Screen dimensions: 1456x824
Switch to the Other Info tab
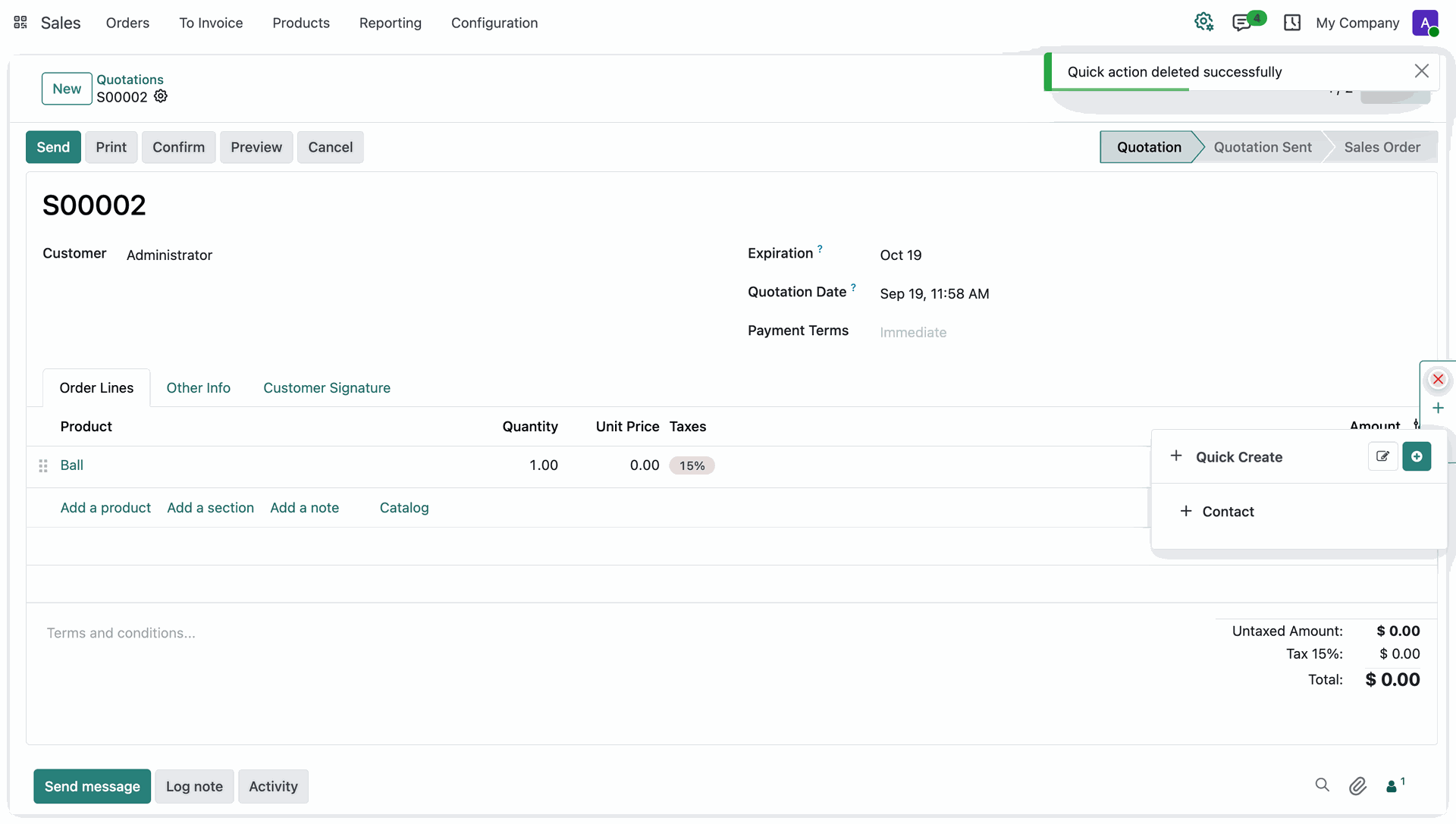click(198, 387)
